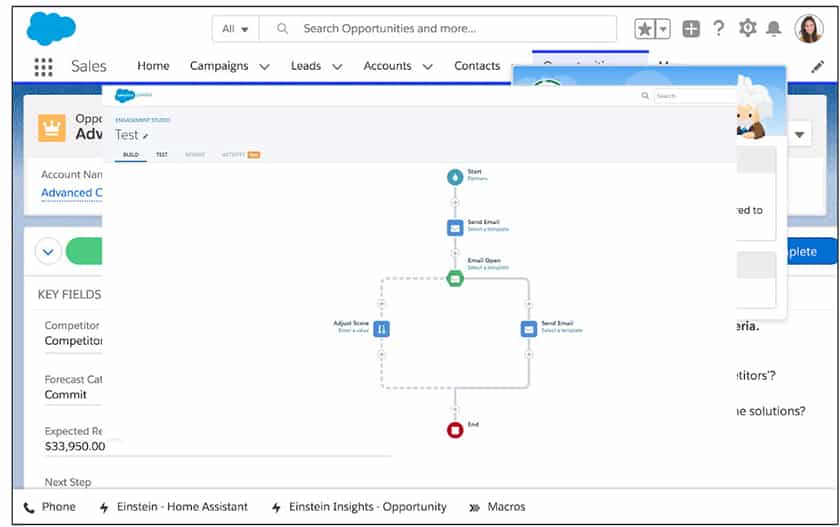Viewport: 840px width, 527px height.
Task: Click Select a template under Email Open
Action: 488,267
